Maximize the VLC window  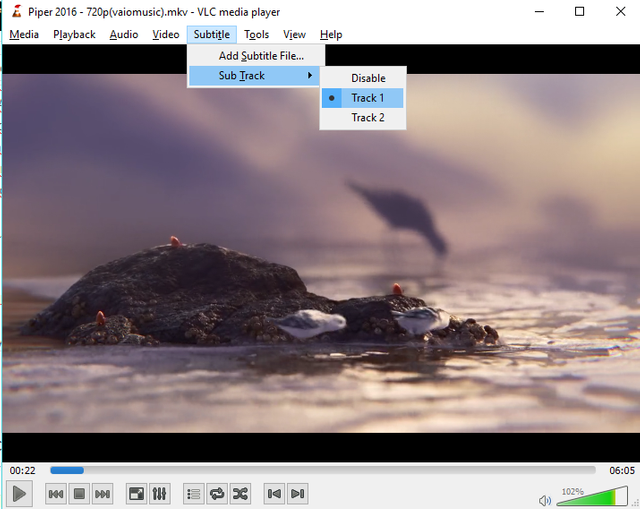(x=580, y=11)
